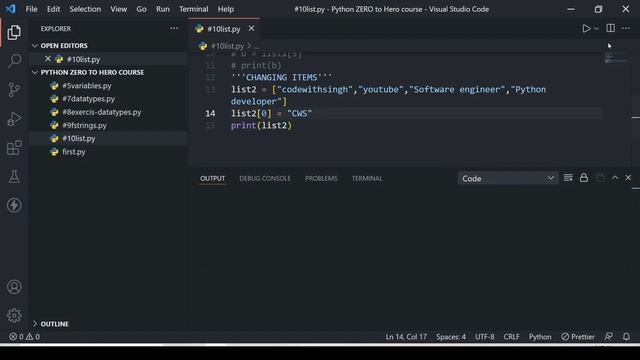Switch to the Problems tab
This screenshot has height=360, width=640.
(x=321, y=178)
